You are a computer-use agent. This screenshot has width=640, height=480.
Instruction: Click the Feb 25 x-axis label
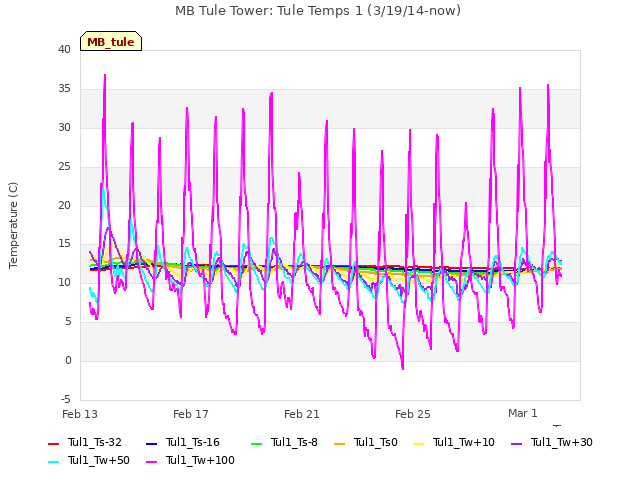coord(413,414)
